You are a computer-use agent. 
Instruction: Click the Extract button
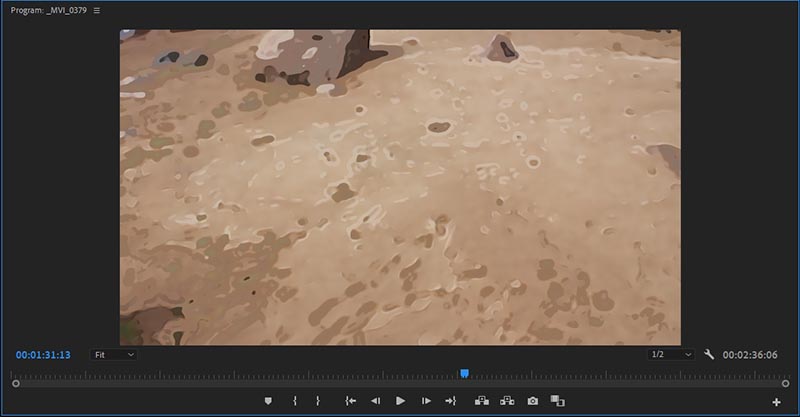coord(507,401)
